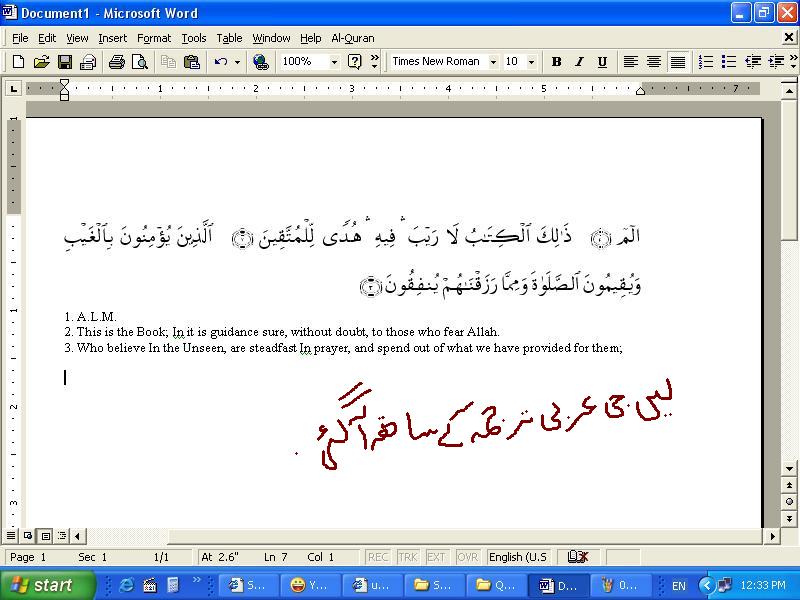The image size is (800, 600).
Task: Open the Help menu
Action: pos(310,38)
